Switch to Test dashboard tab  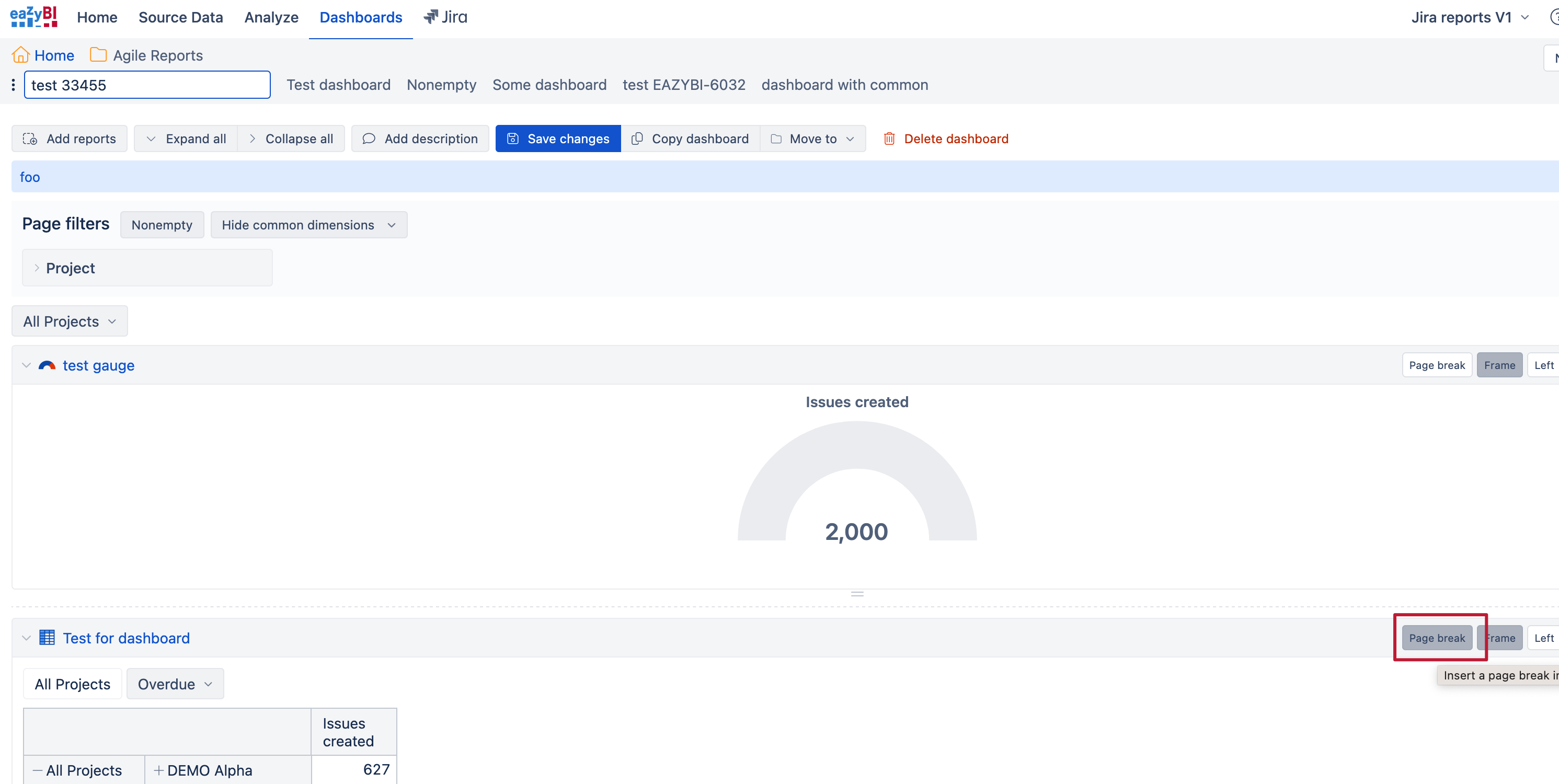[x=338, y=85]
